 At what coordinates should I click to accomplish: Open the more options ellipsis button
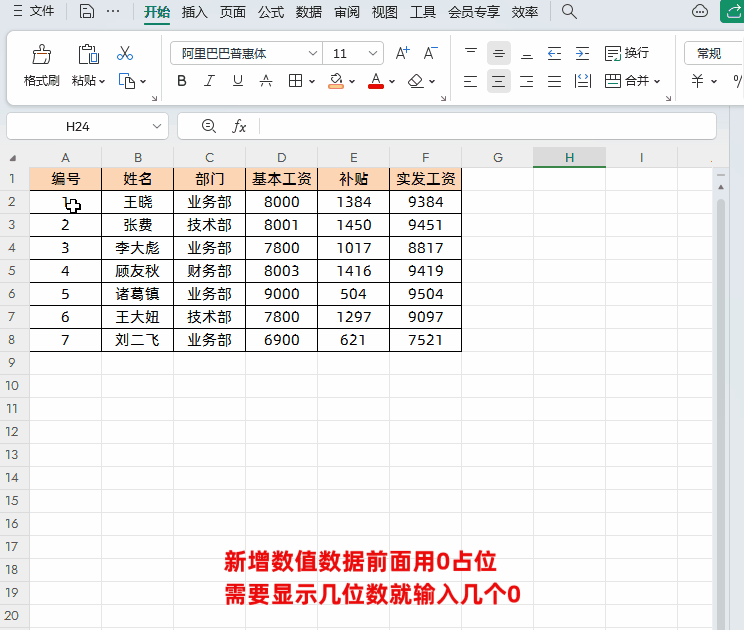[113, 11]
